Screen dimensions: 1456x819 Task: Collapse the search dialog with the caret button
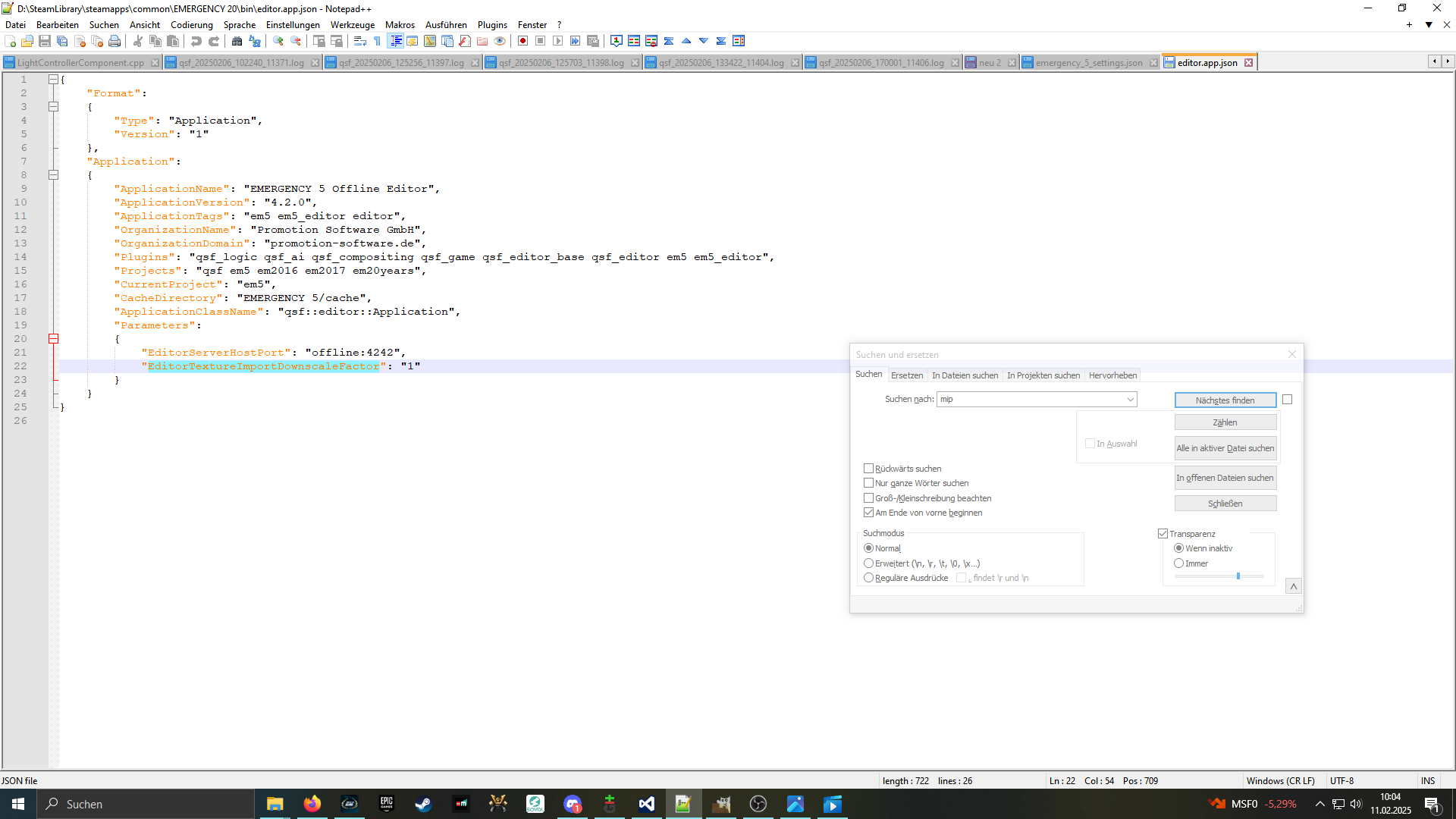1294,586
